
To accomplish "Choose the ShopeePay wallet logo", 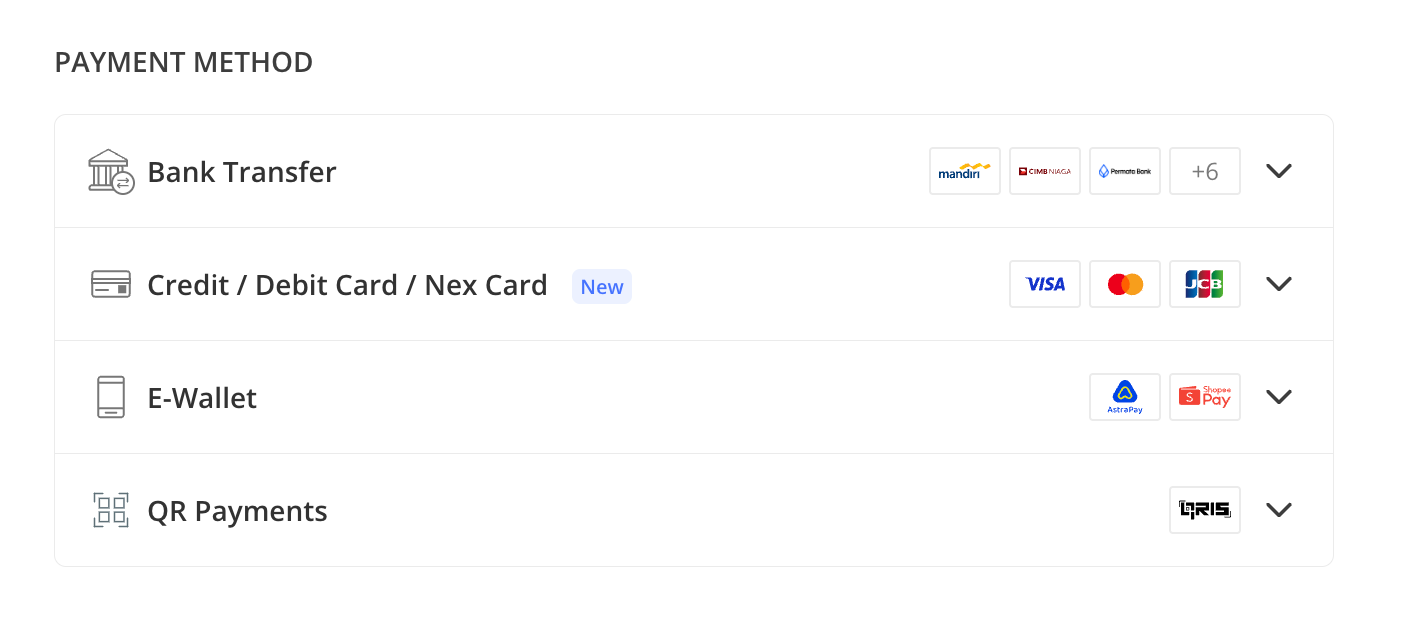I will pyautogui.click(x=1204, y=397).
